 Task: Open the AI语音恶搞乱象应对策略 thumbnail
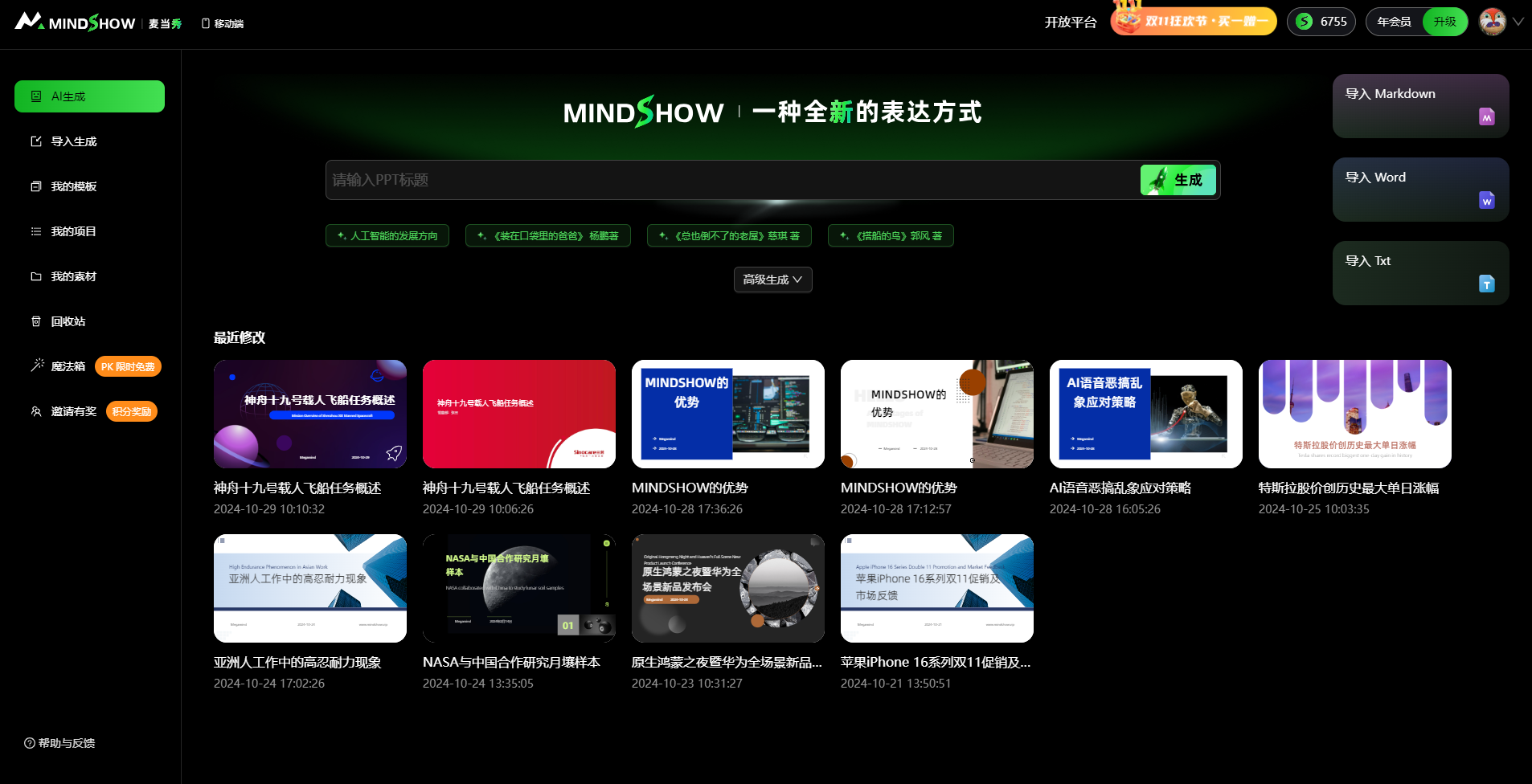1146,414
